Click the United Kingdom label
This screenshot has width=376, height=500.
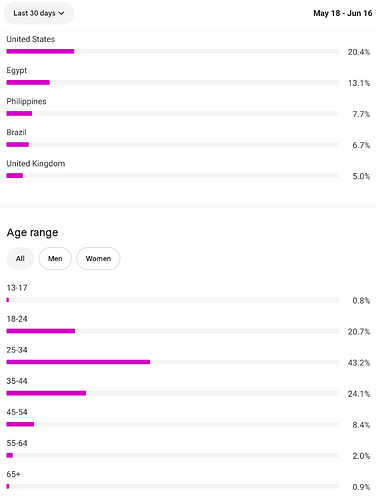(36, 164)
